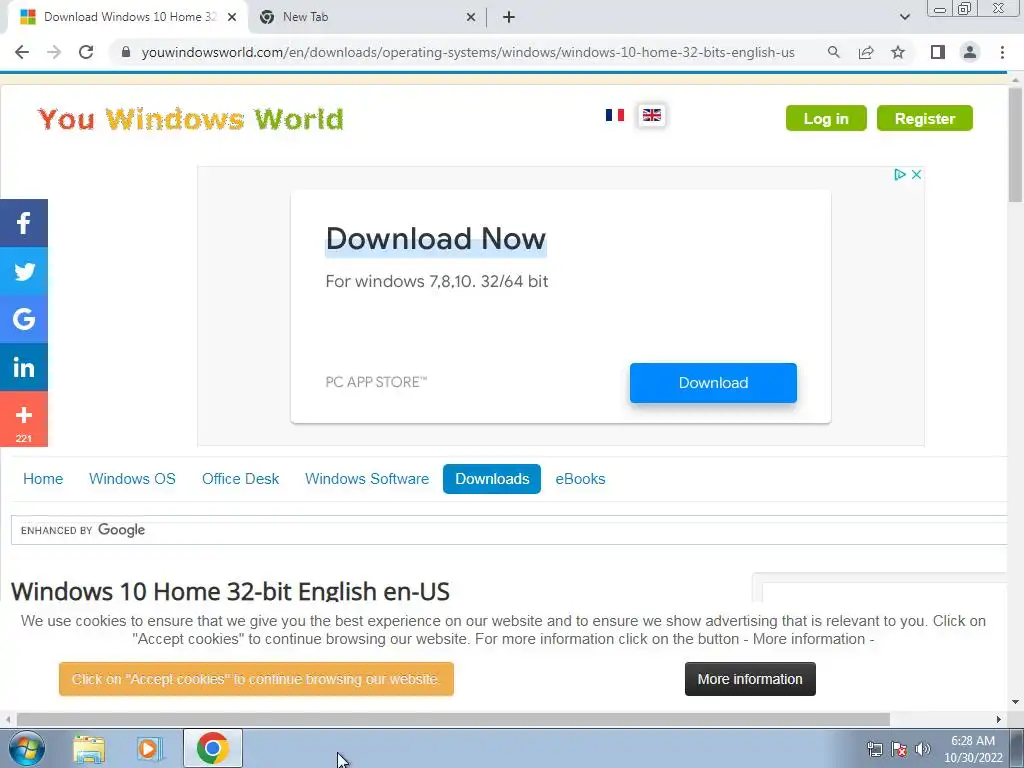Click the zoom magnifier icon in address bar

point(833,52)
